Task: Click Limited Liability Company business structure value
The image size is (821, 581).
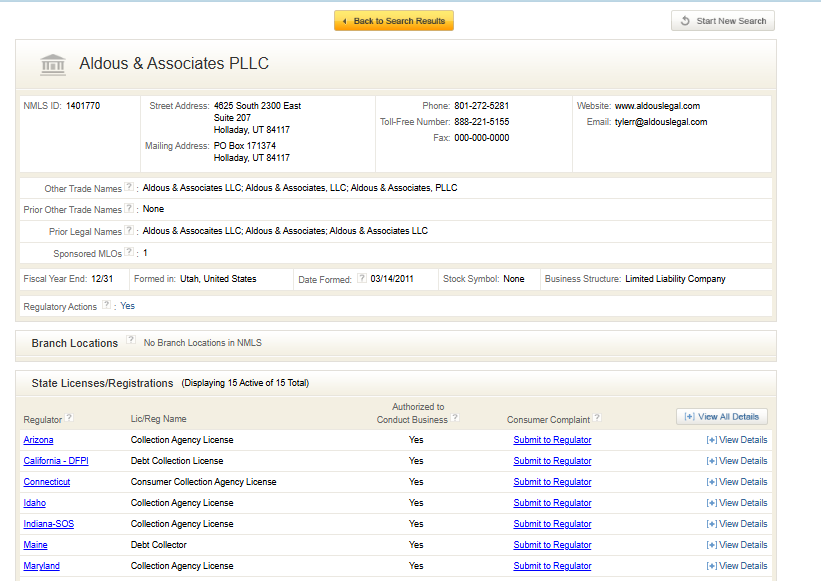Action: click(675, 279)
